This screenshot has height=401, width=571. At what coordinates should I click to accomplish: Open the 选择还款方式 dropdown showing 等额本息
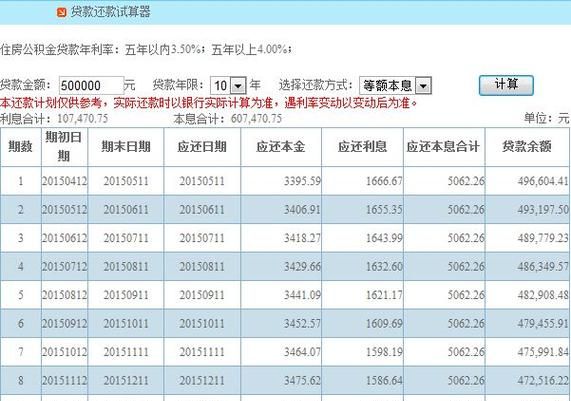[395, 86]
